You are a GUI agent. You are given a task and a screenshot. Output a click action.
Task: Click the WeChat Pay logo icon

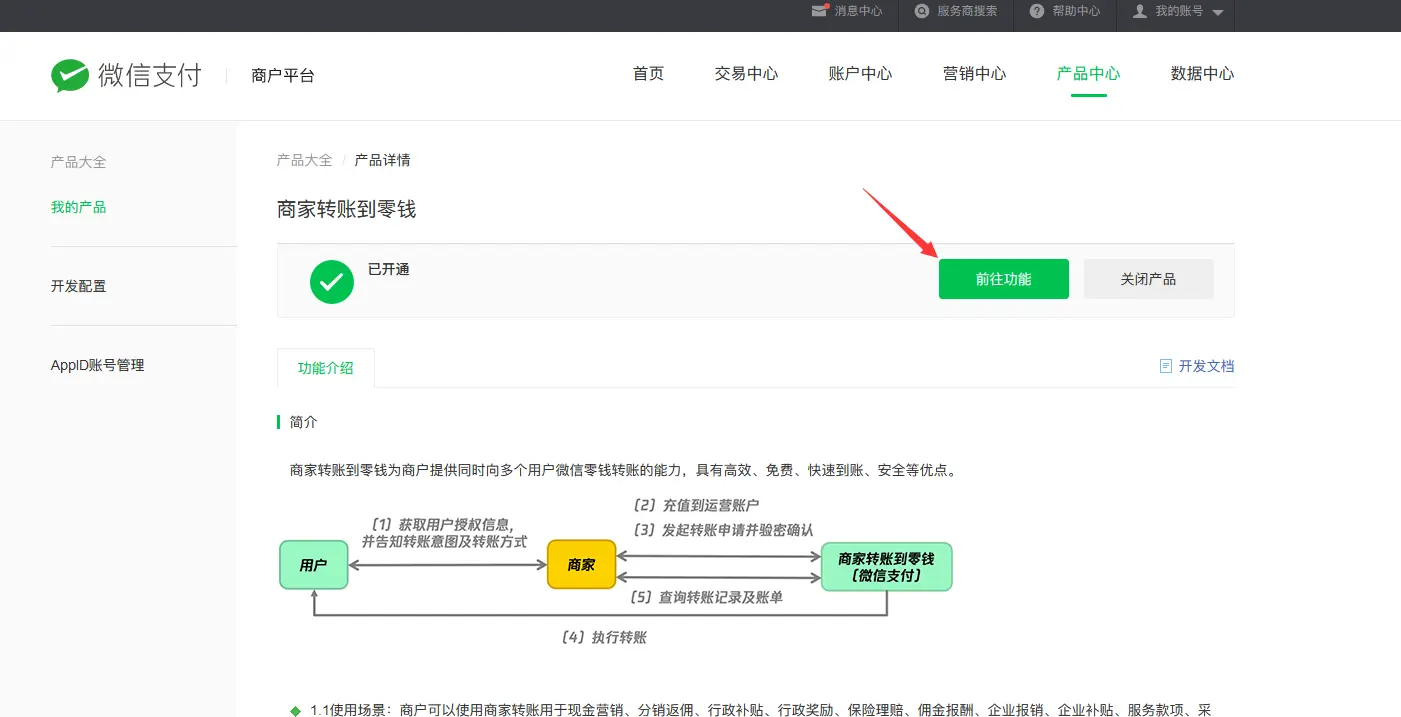point(70,75)
